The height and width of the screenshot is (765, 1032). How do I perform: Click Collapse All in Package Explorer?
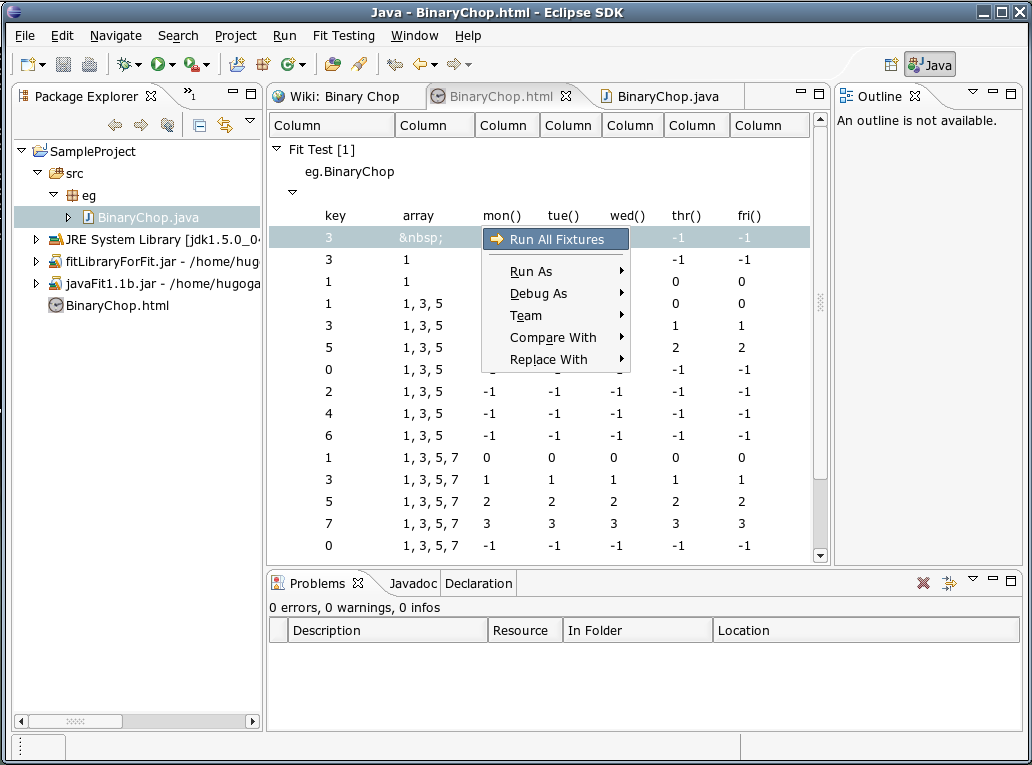199,125
